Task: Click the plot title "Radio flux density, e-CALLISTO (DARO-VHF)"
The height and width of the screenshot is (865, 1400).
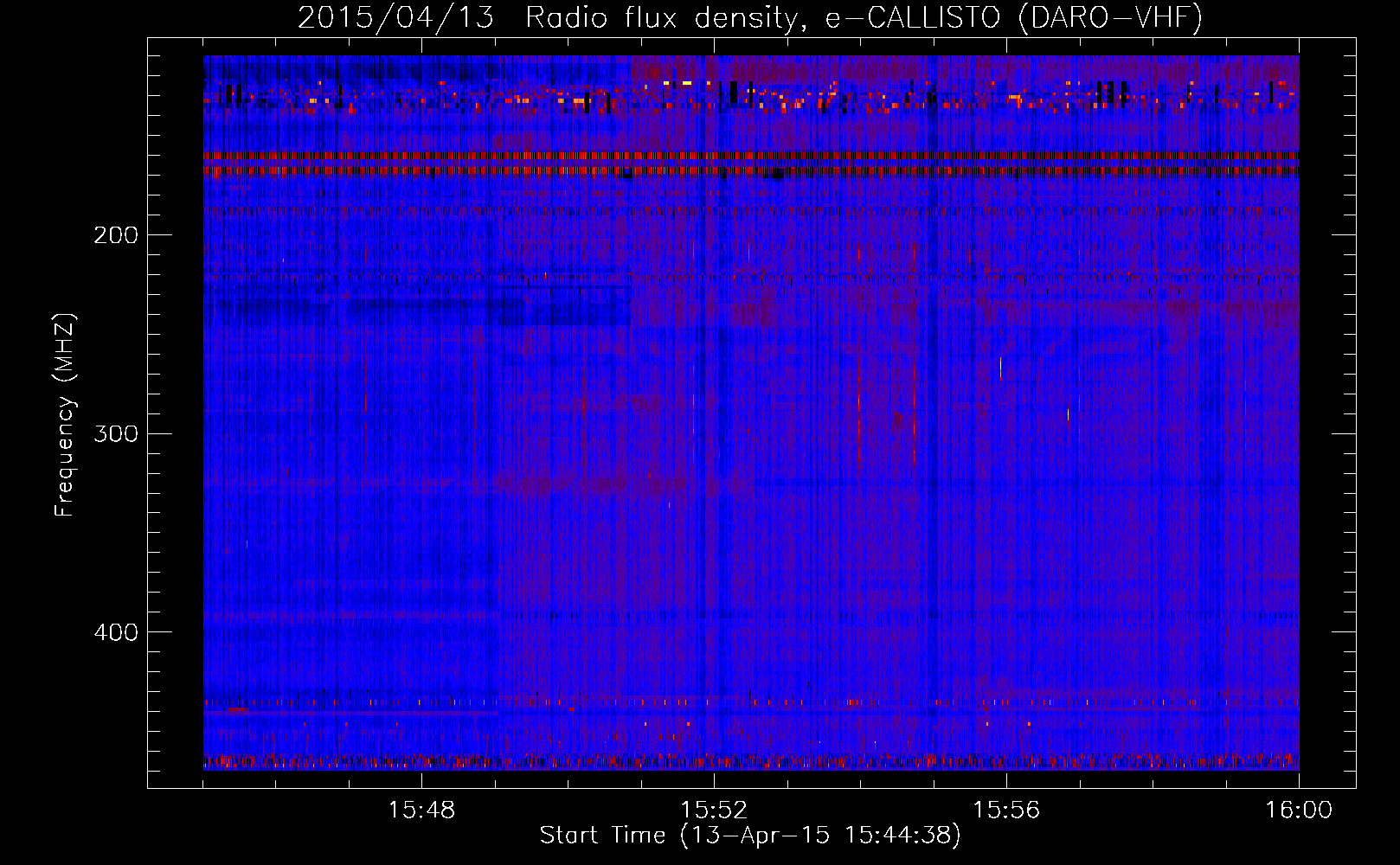Action: click(x=864, y=18)
